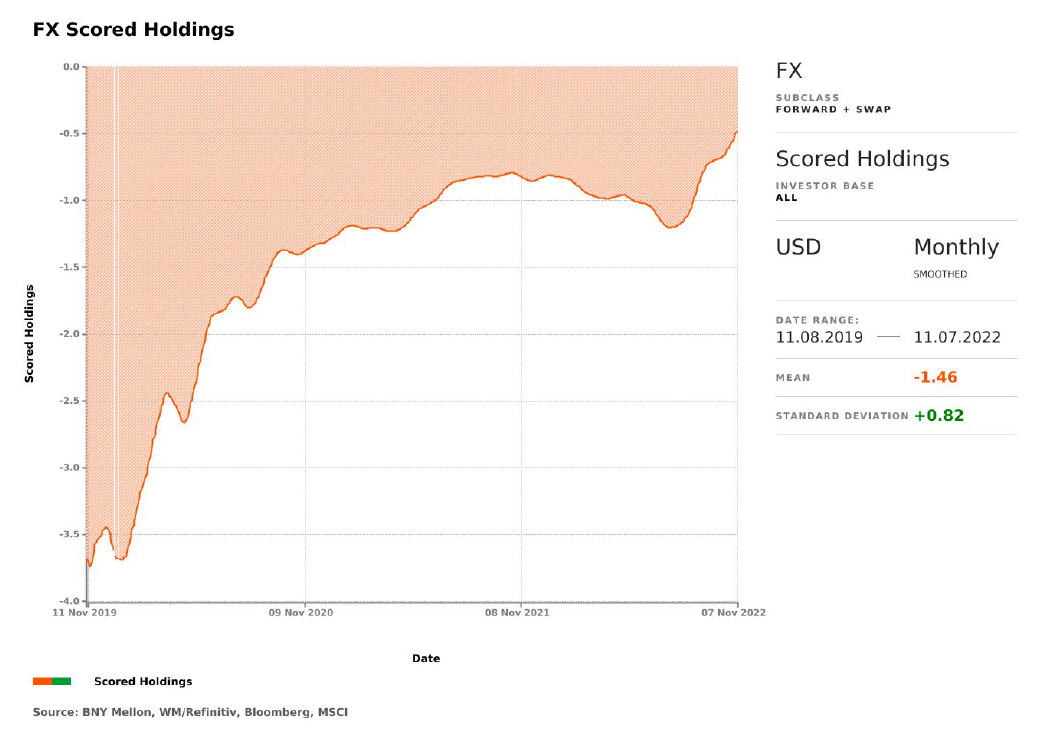1058x744 pixels.
Task: Click the orange-green Scored Holdings legend swatch
Action: pyautogui.click(x=51, y=681)
